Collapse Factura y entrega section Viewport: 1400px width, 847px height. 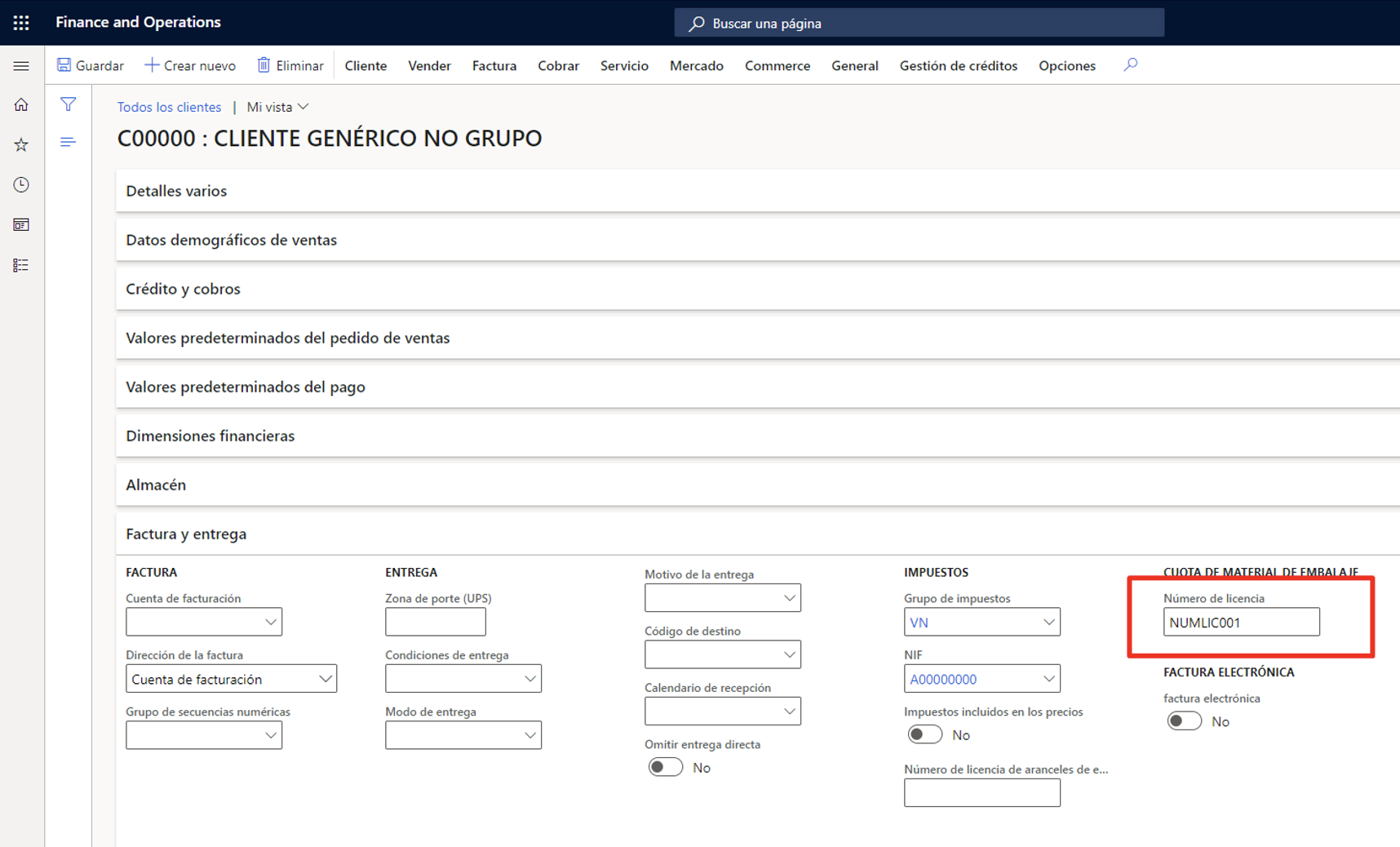pos(758,534)
